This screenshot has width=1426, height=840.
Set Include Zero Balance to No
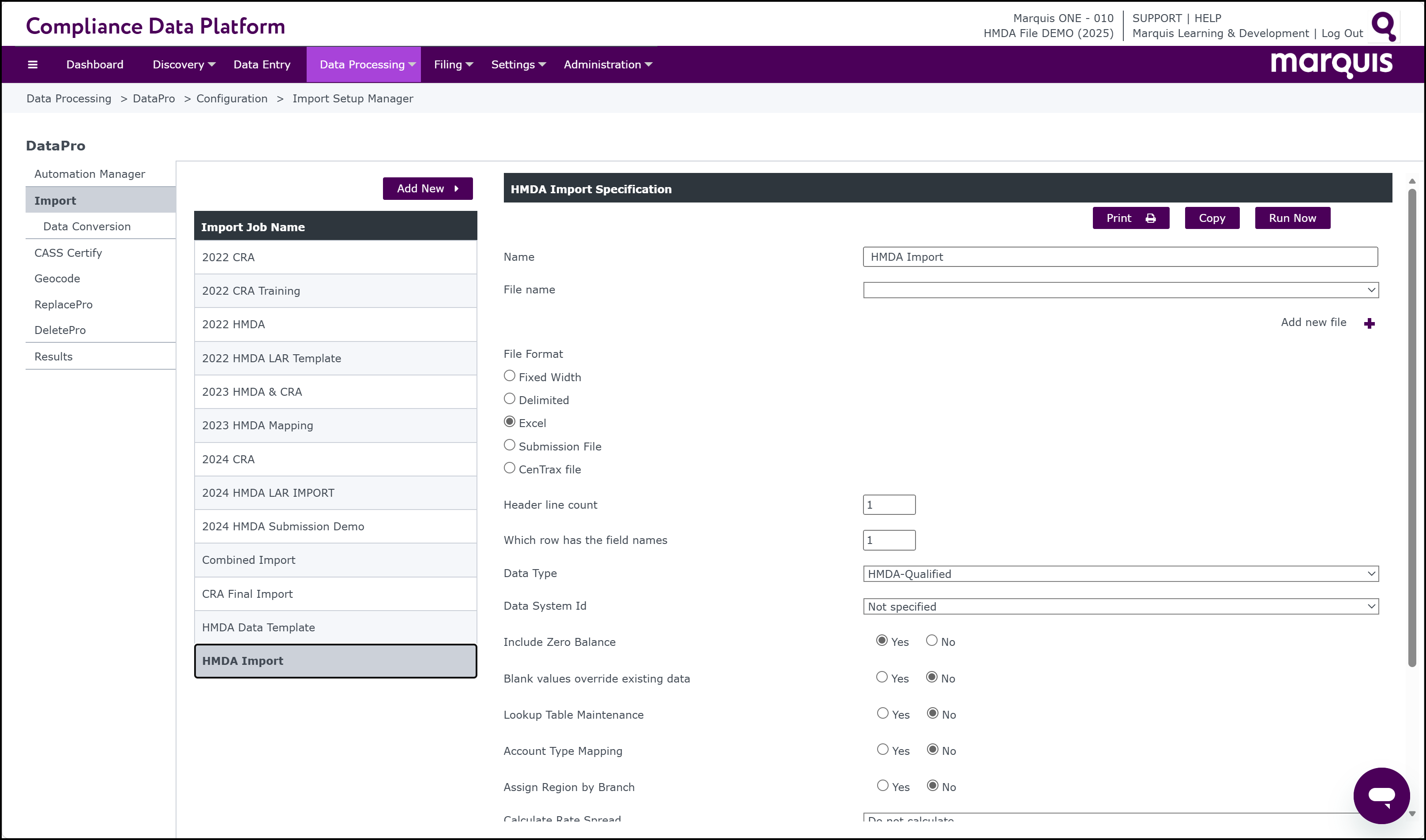coord(932,641)
